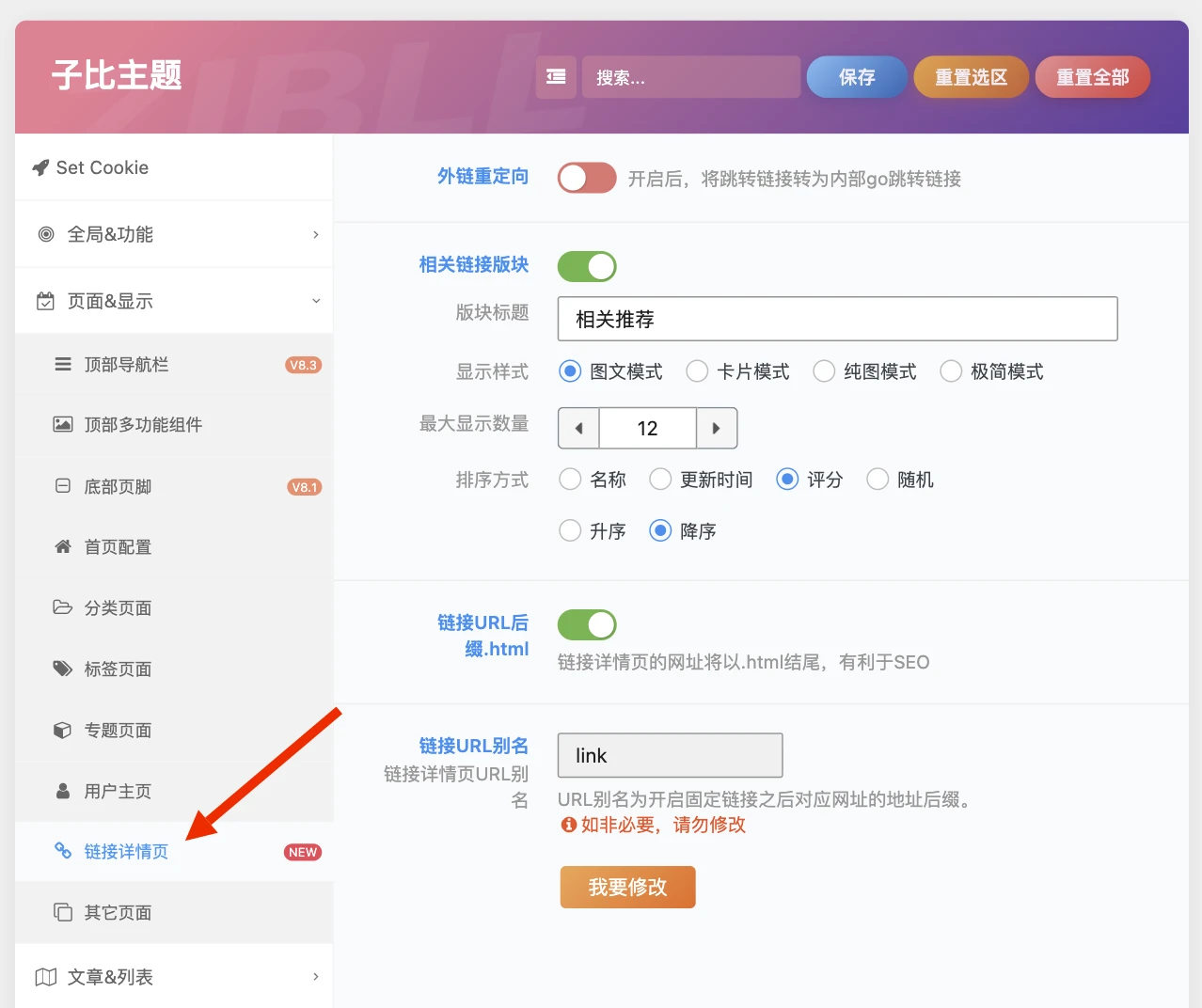Screen dimensions: 1202x1008
Task: Decrease 最大显示数量 with left arrow
Action: (579, 429)
